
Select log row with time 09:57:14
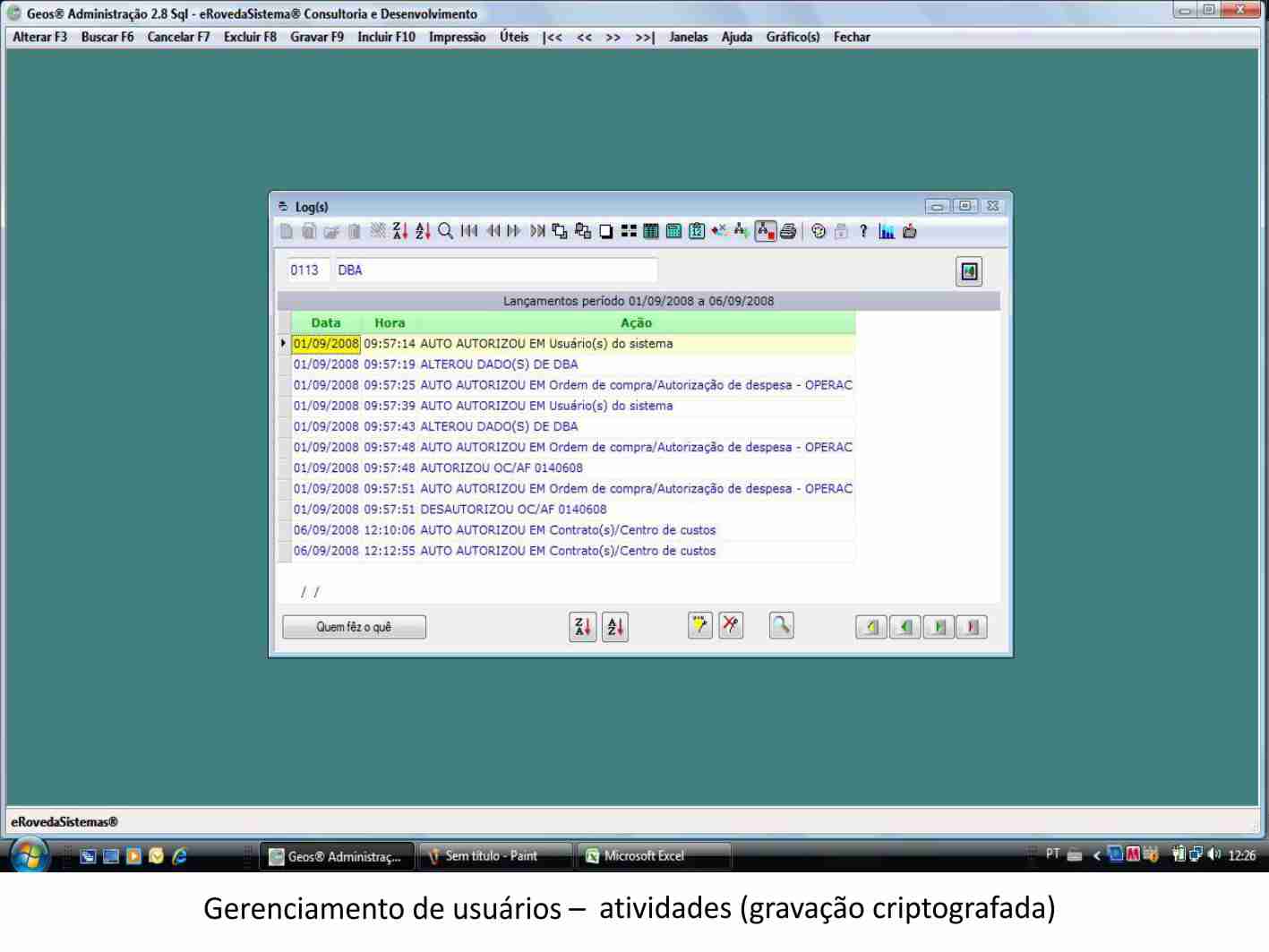click(573, 344)
